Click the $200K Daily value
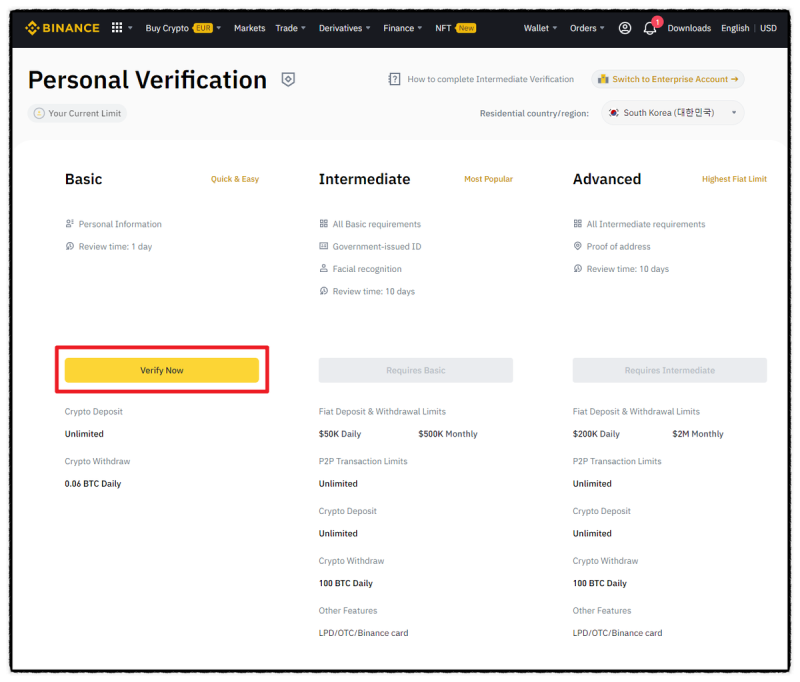Viewport: 800px width, 682px height. tap(596, 434)
